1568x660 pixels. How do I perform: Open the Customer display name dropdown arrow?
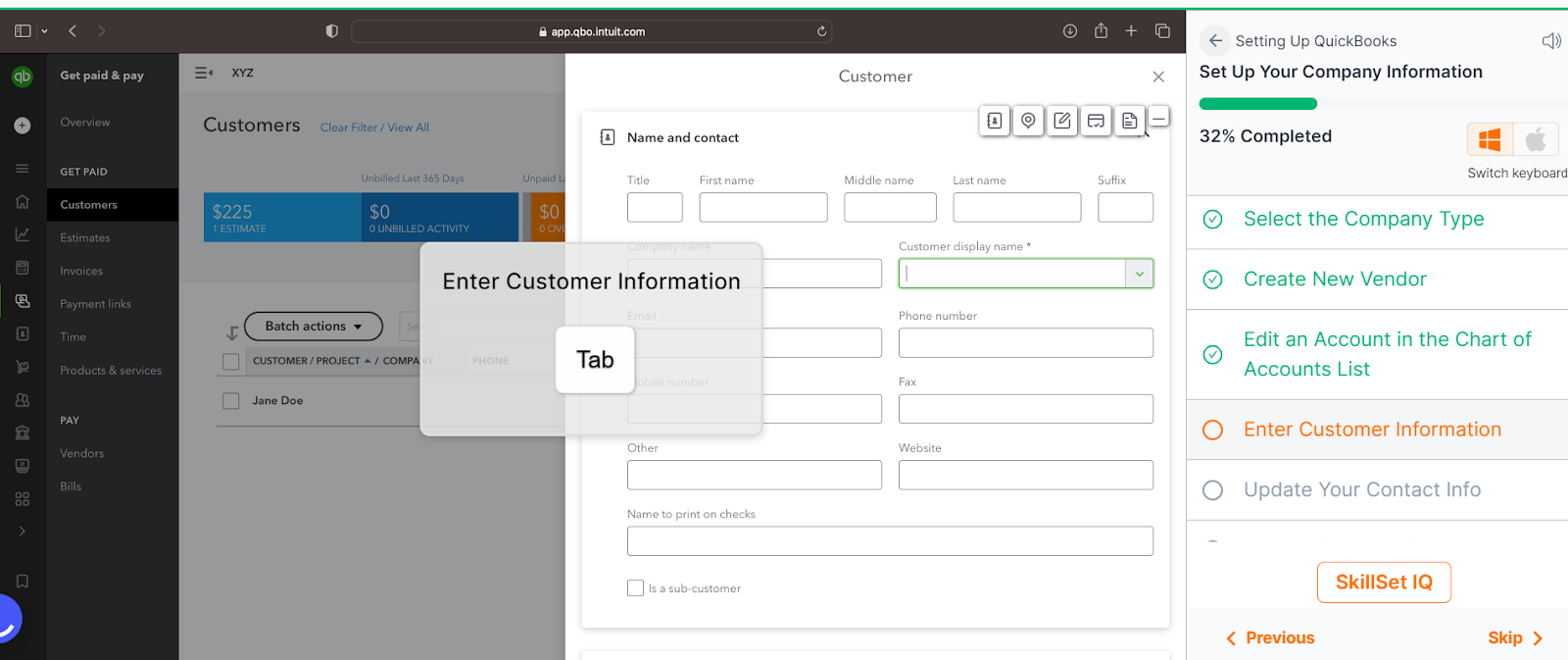(x=1140, y=274)
